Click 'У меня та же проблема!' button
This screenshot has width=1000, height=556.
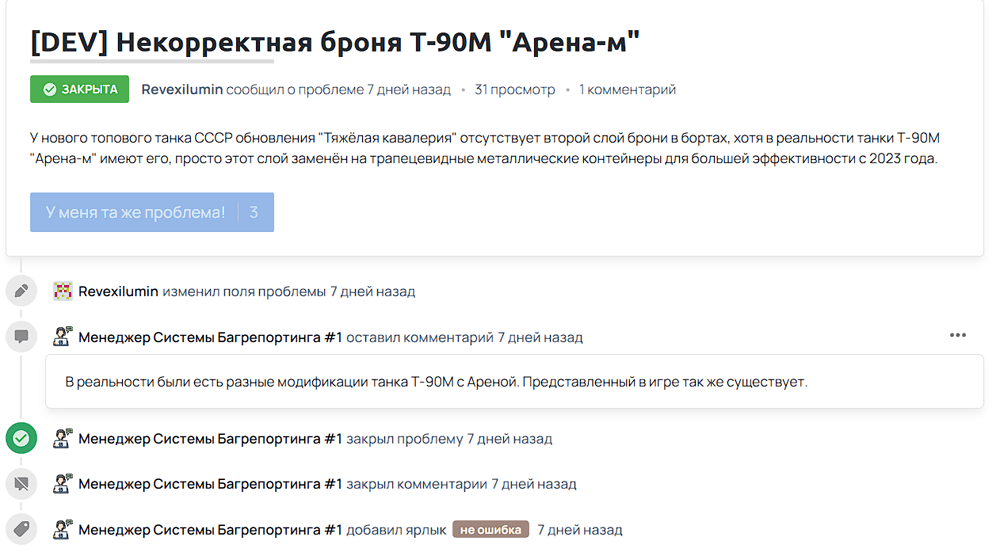pos(152,212)
